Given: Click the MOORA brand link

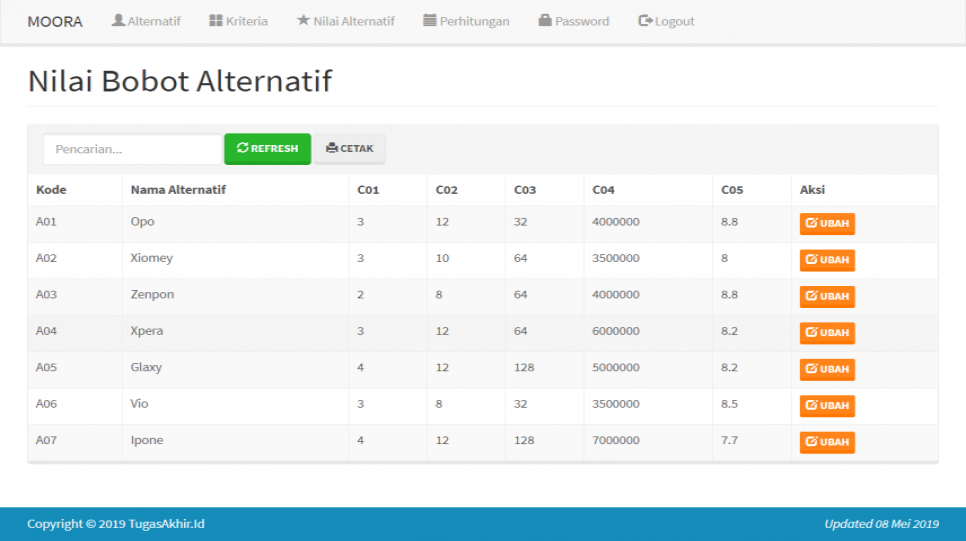Looking at the screenshot, I should (x=55, y=21).
